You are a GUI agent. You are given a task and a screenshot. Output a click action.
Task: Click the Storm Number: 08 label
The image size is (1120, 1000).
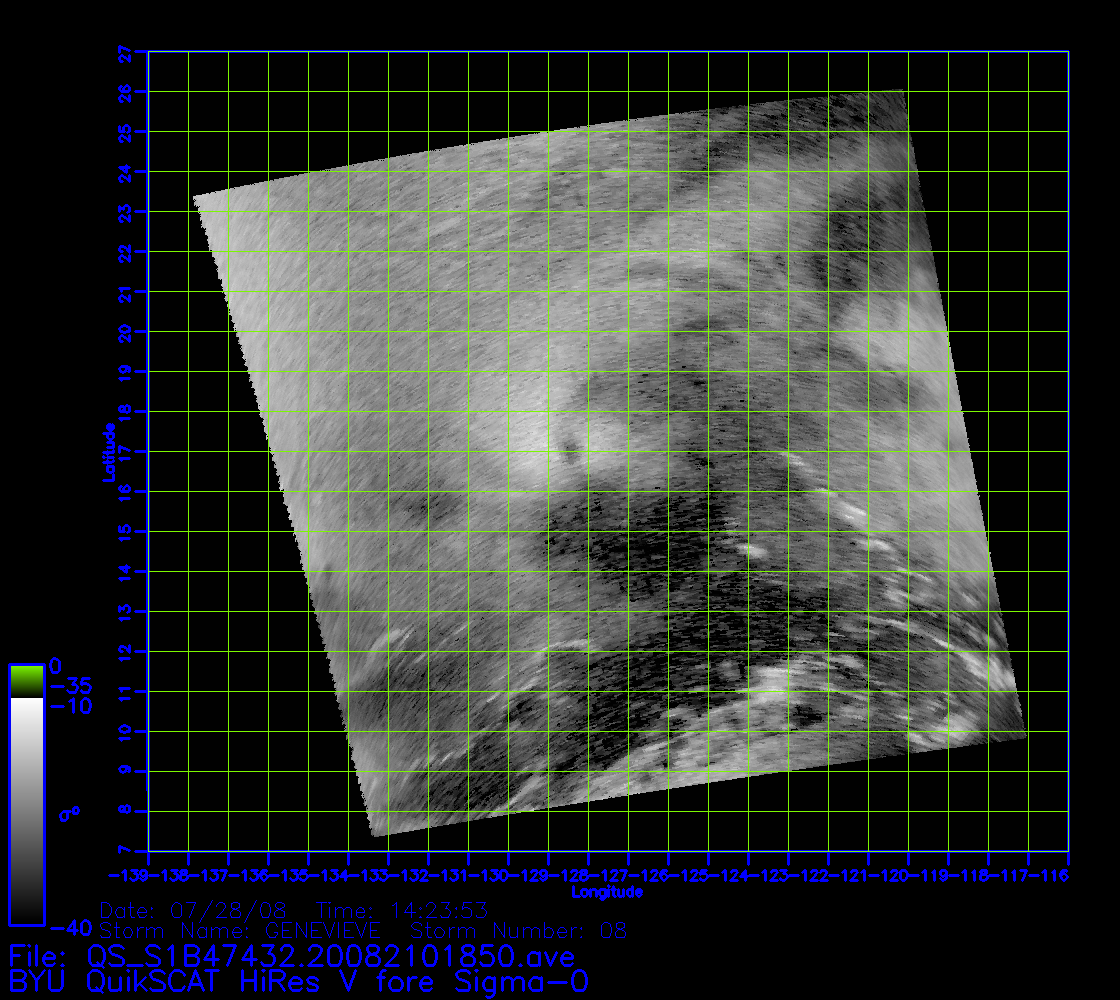[x=526, y=931]
